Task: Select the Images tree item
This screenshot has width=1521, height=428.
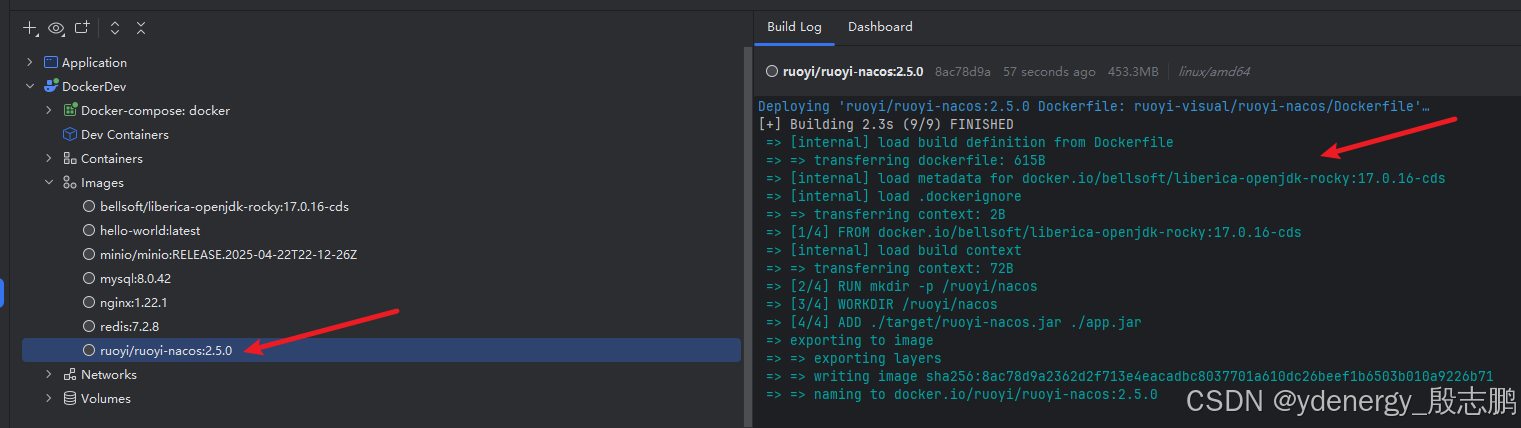Action: point(102,182)
